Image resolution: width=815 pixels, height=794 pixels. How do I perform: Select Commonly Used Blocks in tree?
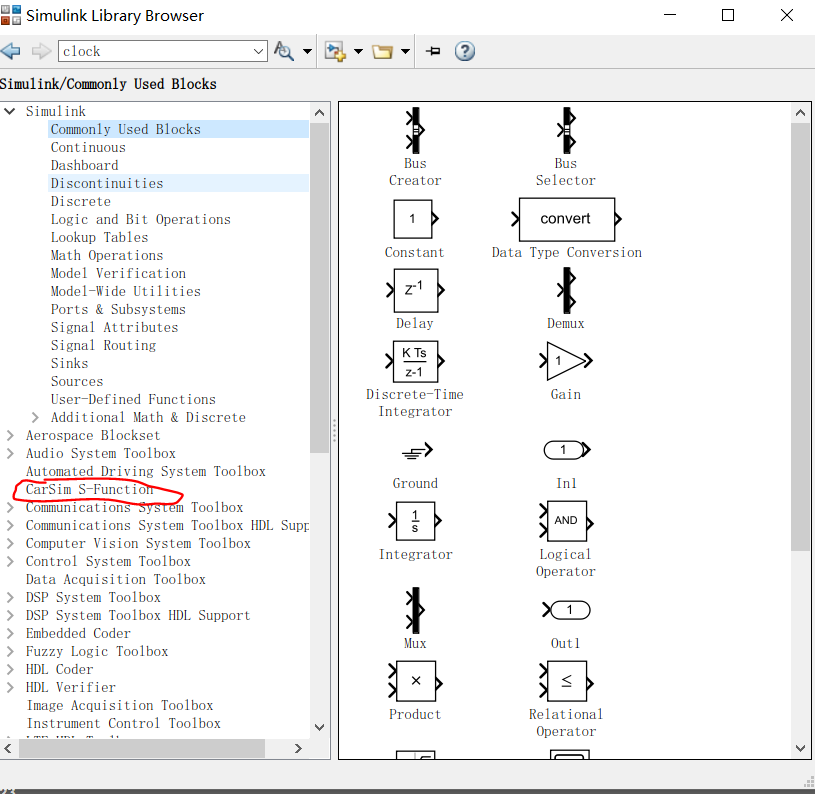(x=126, y=129)
